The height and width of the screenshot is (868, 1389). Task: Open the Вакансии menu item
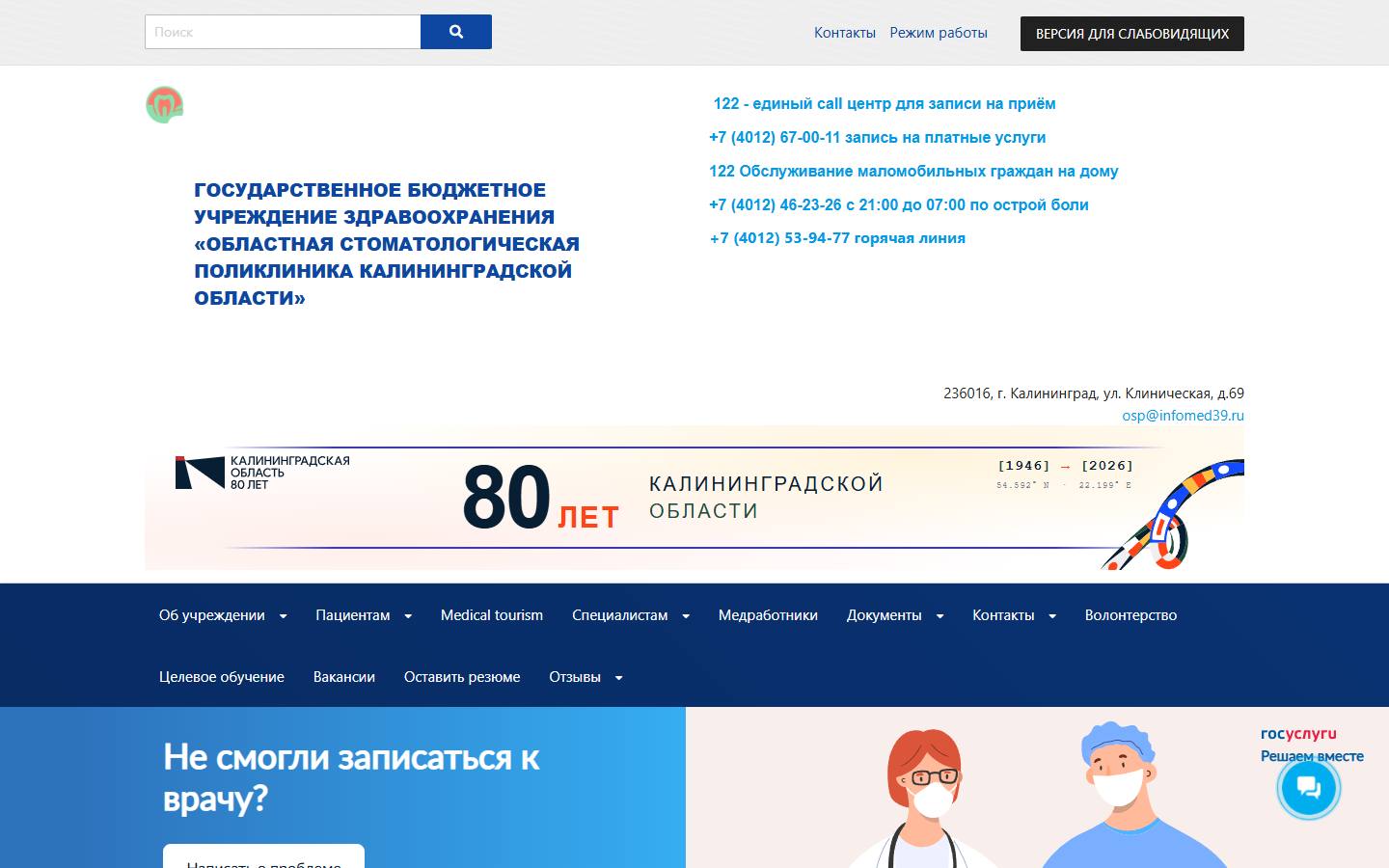point(344,677)
